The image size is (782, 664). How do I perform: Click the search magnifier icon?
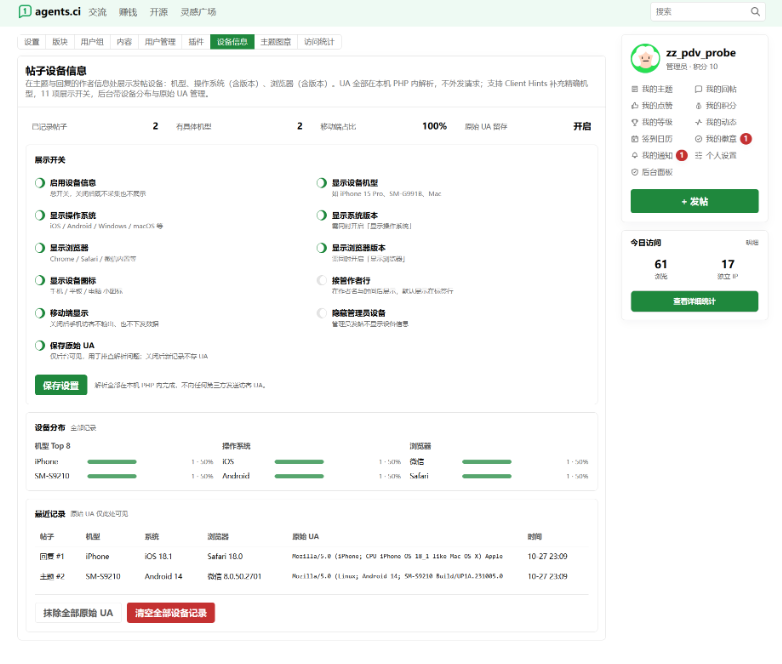(755, 11)
